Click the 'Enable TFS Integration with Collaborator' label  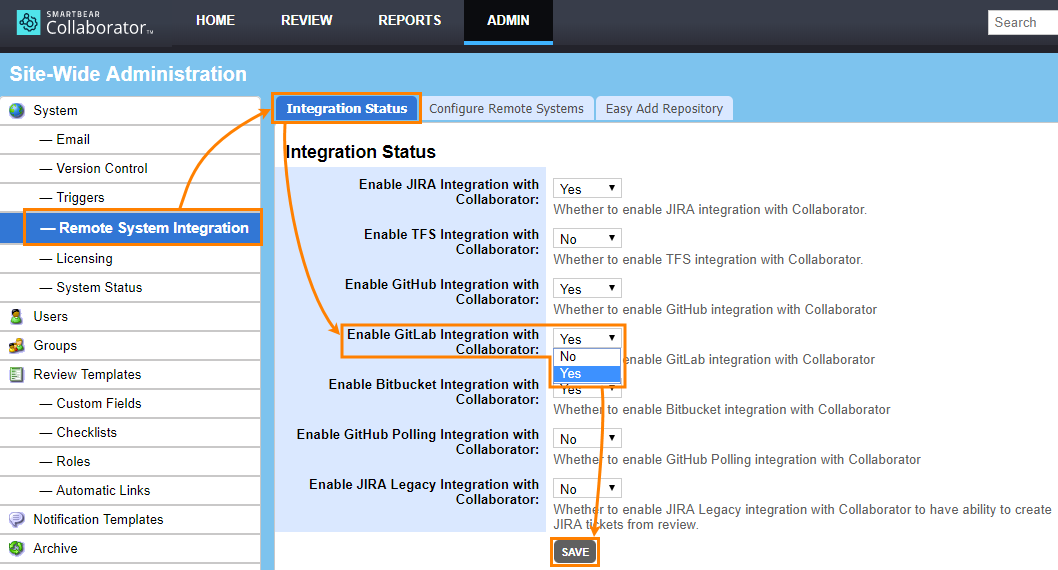(451, 241)
